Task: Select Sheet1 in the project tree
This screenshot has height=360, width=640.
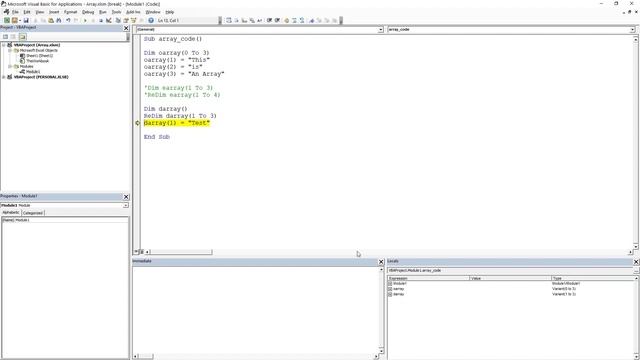Action: click(x=39, y=56)
